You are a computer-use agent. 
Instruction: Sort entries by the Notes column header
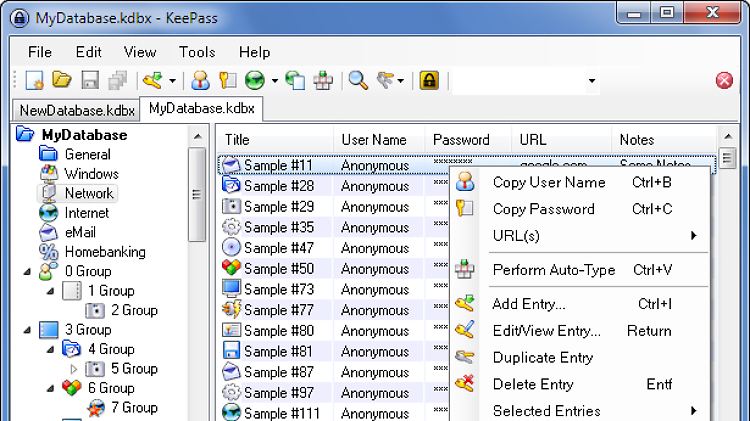[x=664, y=140]
